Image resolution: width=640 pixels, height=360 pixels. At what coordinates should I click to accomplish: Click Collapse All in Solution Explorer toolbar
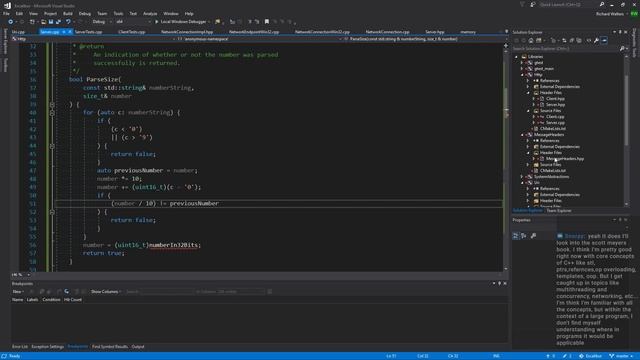572,40
